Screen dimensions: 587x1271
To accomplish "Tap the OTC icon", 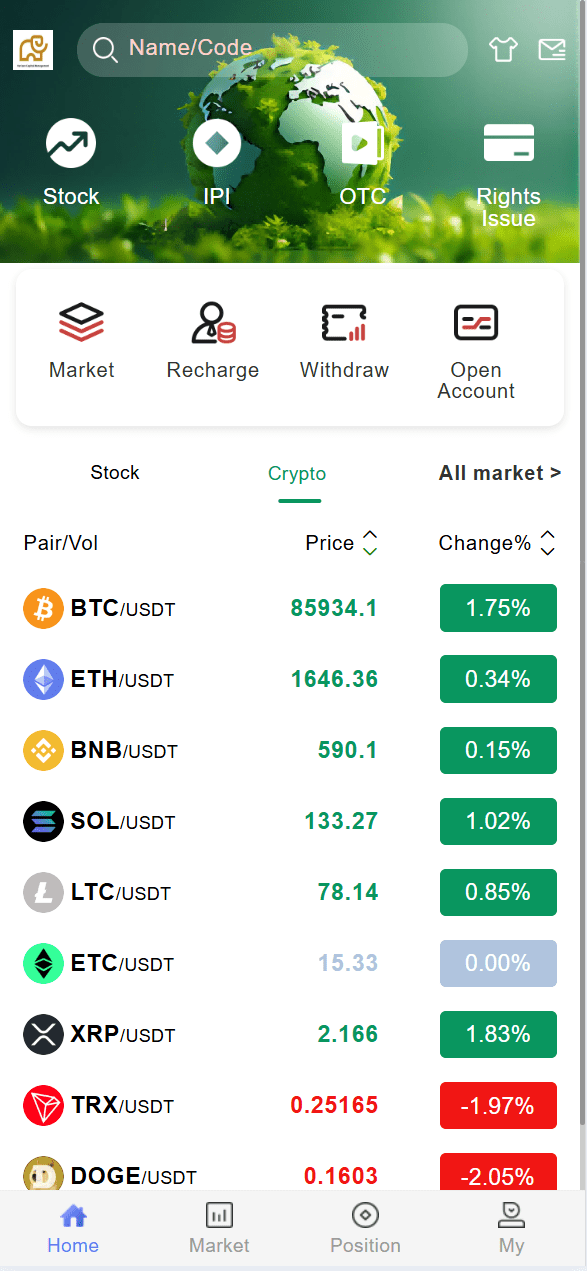I will [x=362, y=143].
